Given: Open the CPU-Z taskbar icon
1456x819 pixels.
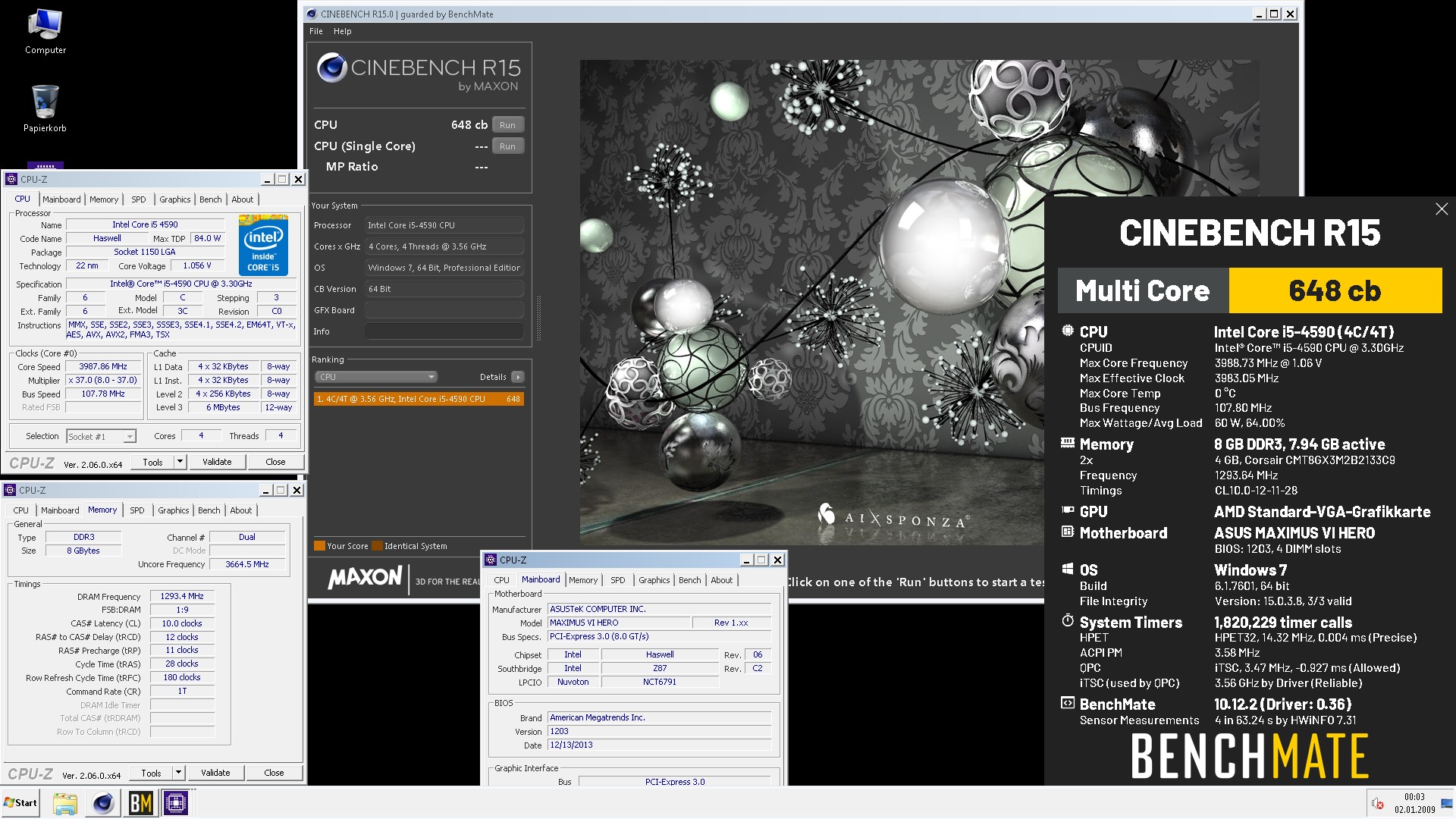Looking at the screenshot, I should pos(176,803).
